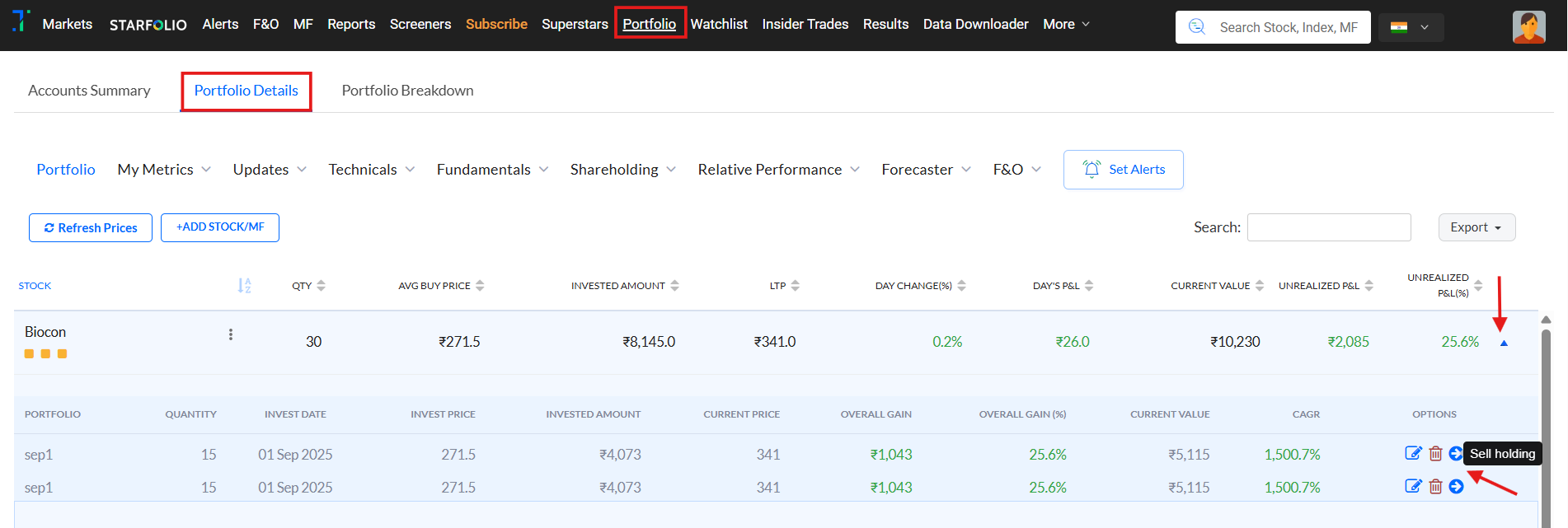Open three-dot options menu beside Biocon
The image size is (1568, 528).
tap(231, 334)
